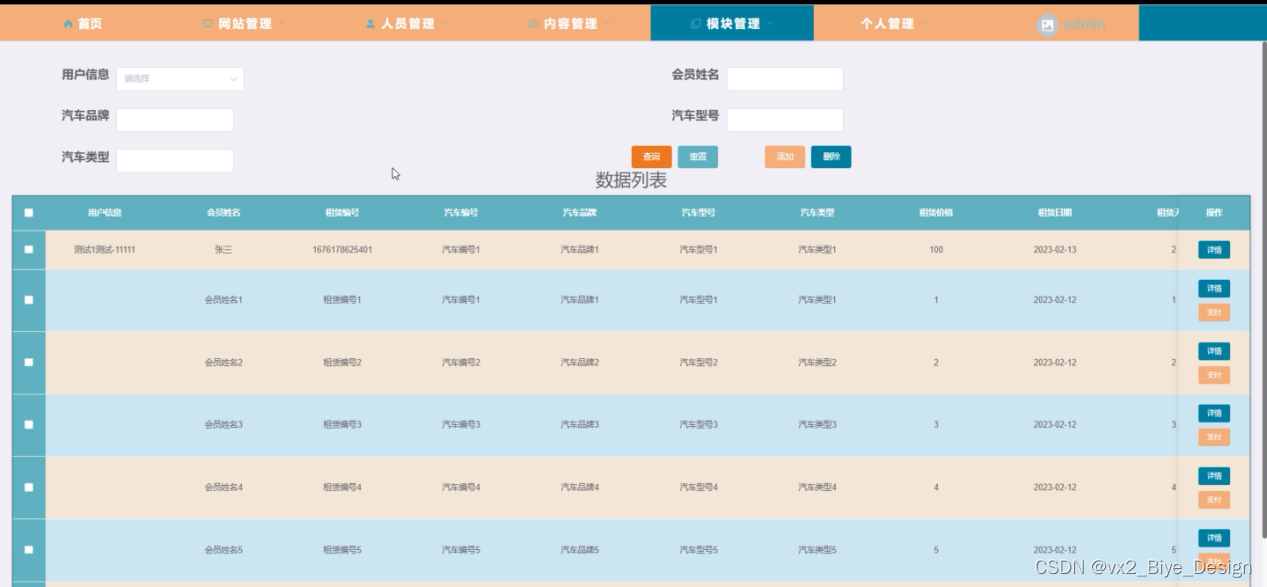Image resolution: width=1267 pixels, height=587 pixels.
Task: Select the 租赁编号3 cell
Action: (x=342, y=425)
